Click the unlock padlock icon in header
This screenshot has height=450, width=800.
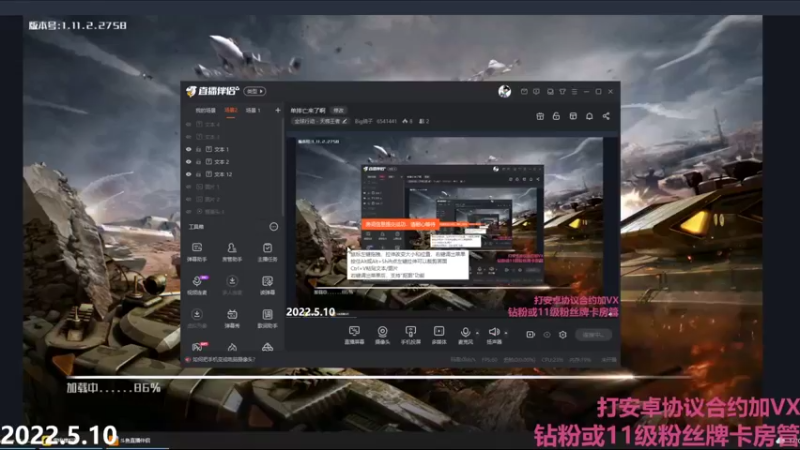click(556, 116)
